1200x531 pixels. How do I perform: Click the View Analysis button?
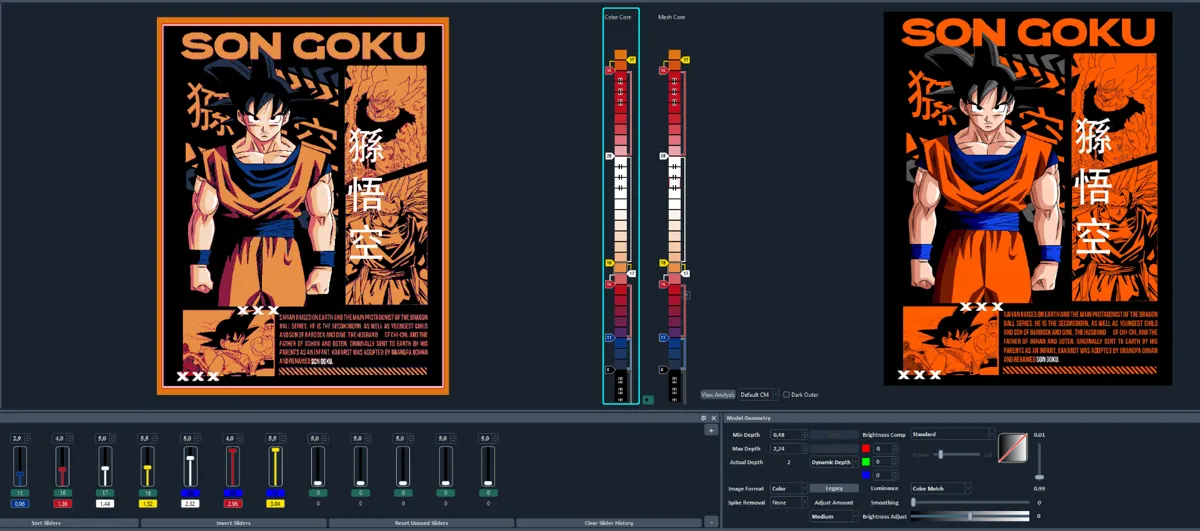click(717, 395)
